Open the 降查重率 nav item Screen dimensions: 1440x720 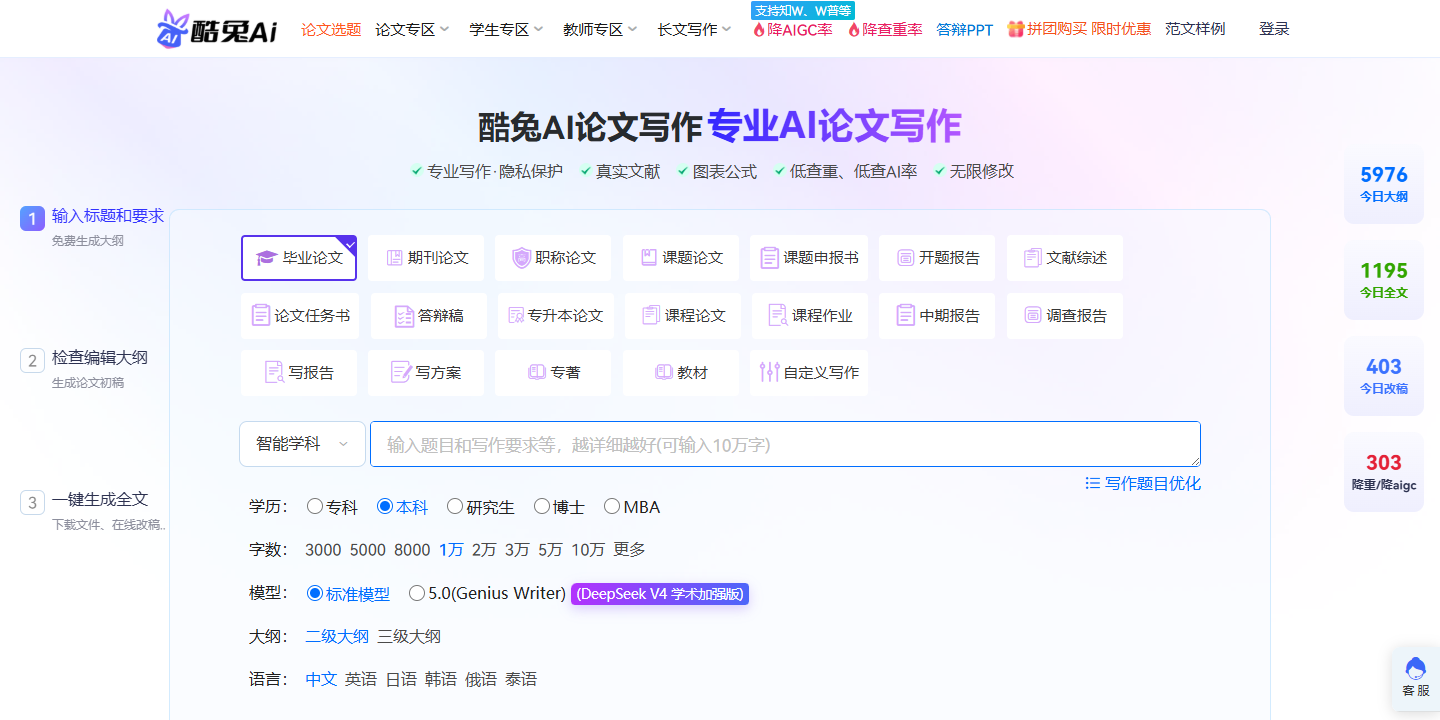point(885,29)
